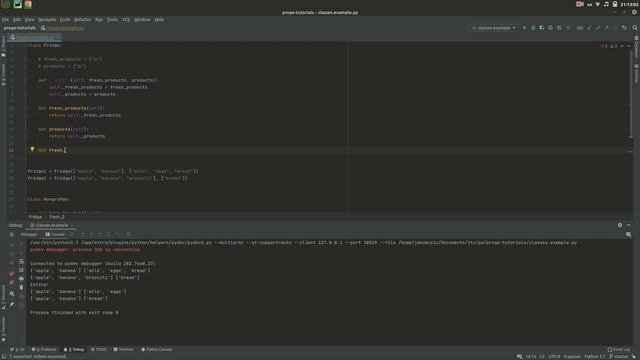Change the LF line separator
The height and width of the screenshot is (360, 640).
(x=542, y=356)
